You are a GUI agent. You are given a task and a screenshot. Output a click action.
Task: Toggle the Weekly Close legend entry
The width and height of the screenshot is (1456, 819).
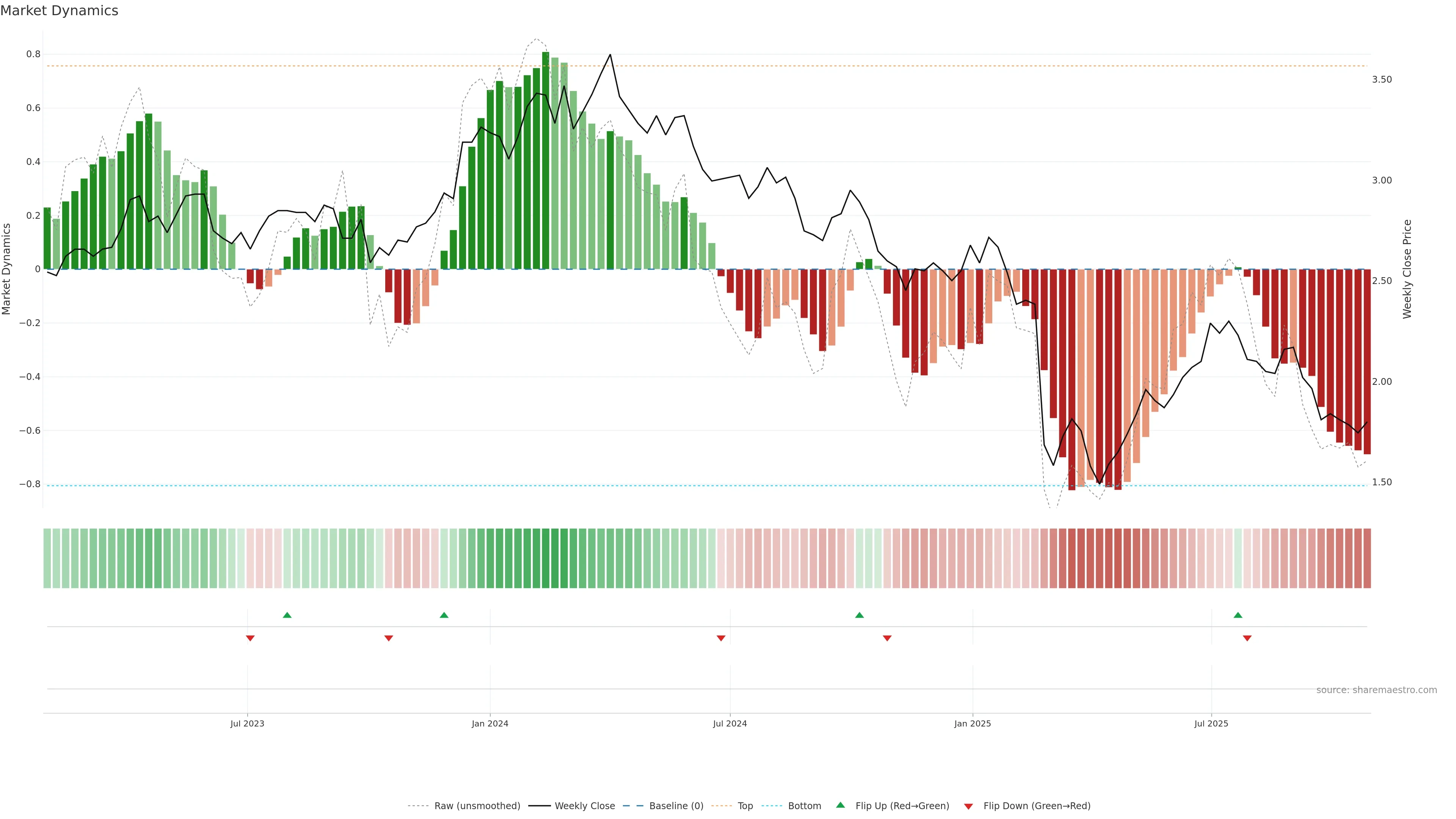pyautogui.click(x=584, y=806)
